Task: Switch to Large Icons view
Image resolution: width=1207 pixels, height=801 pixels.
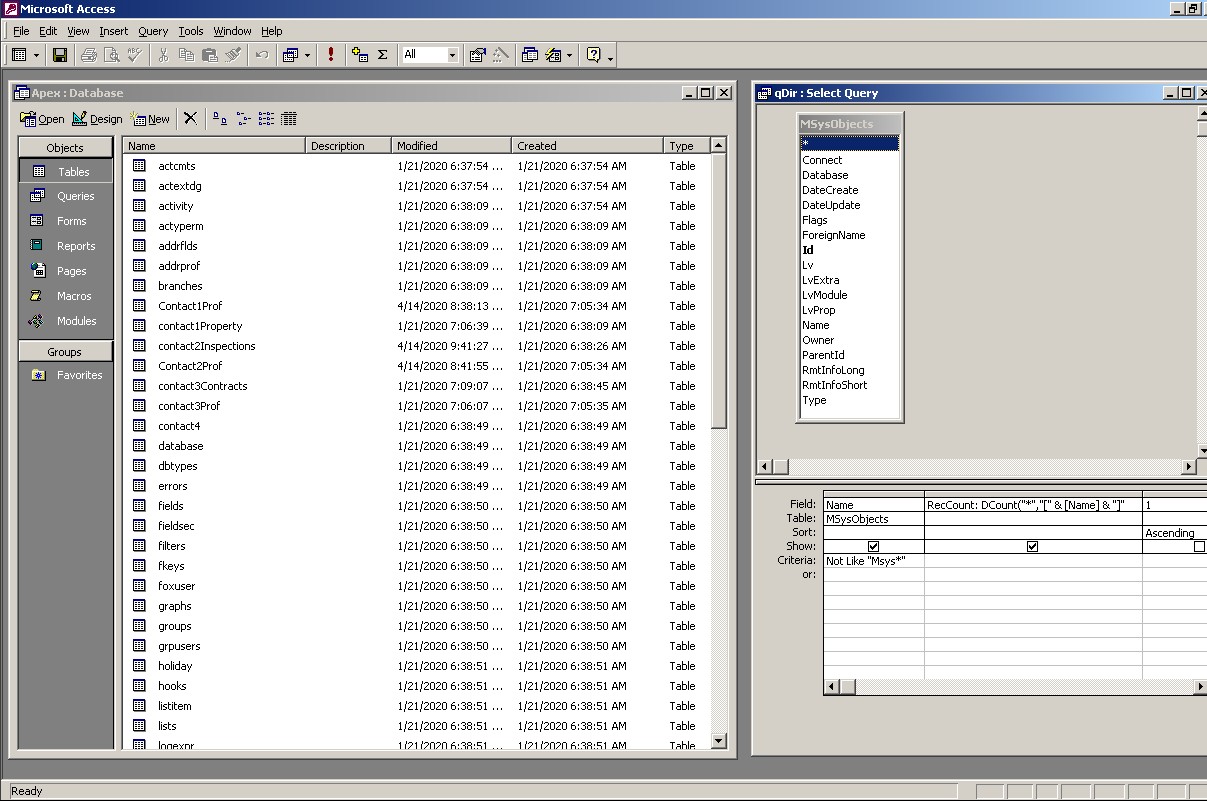Action: 220,118
